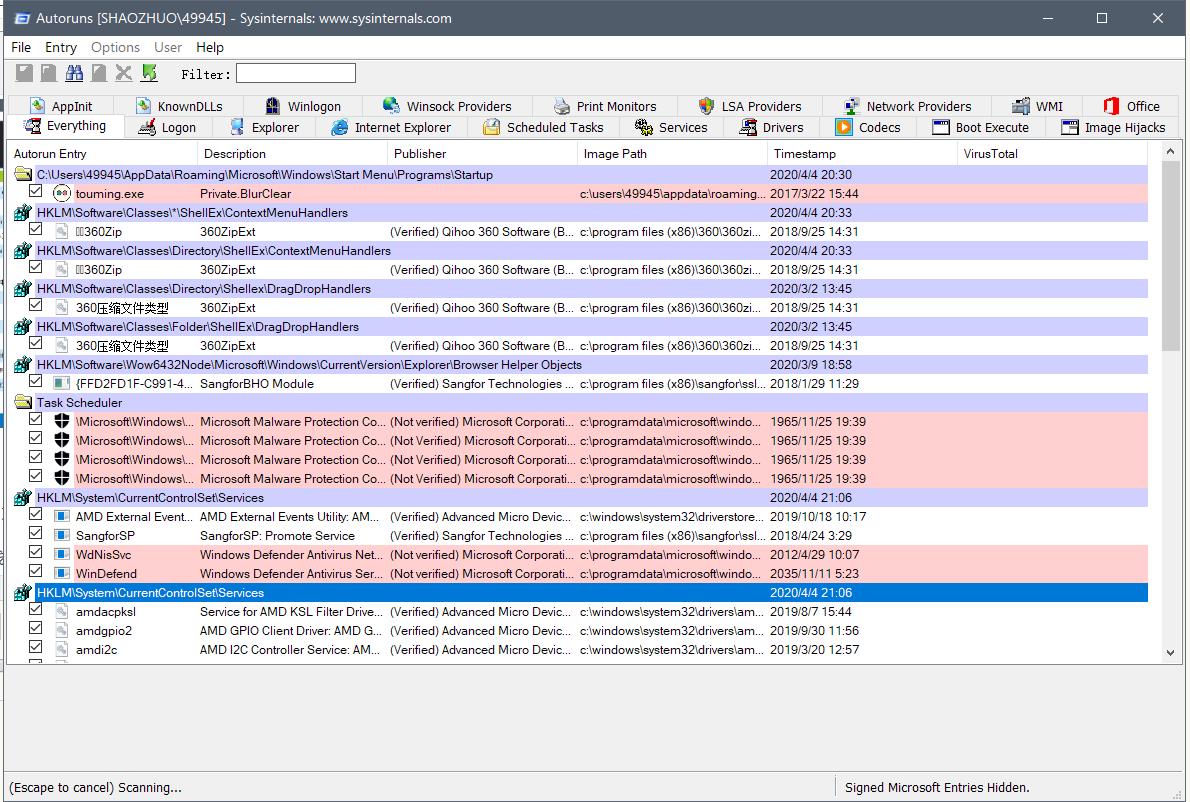Go to the Image Hijacks tab
Screen dimensions: 1190x802
click(x=1113, y=127)
